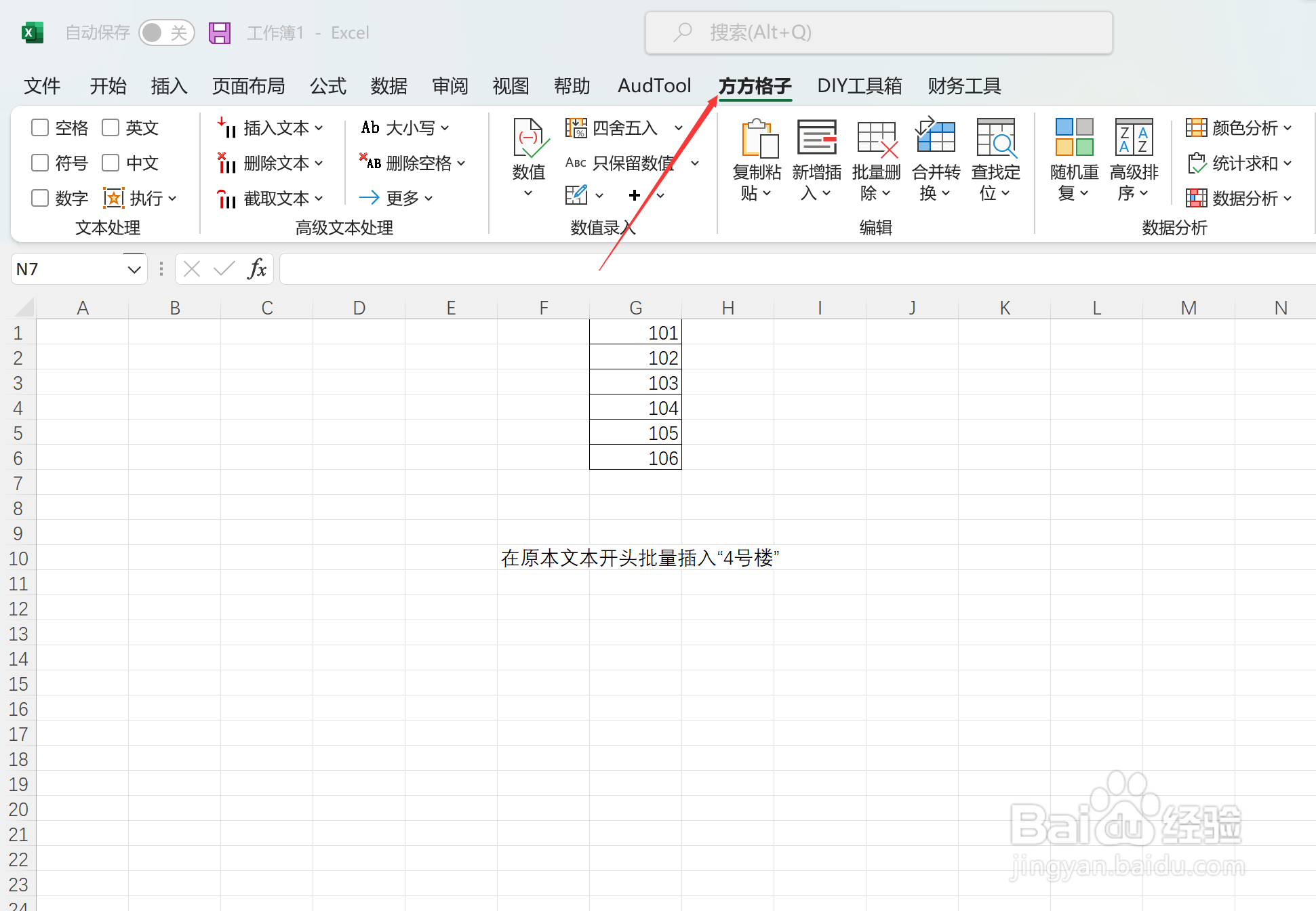Click the purple Save icon
This screenshot has height=911, width=1316.
(x=220, y=33)
